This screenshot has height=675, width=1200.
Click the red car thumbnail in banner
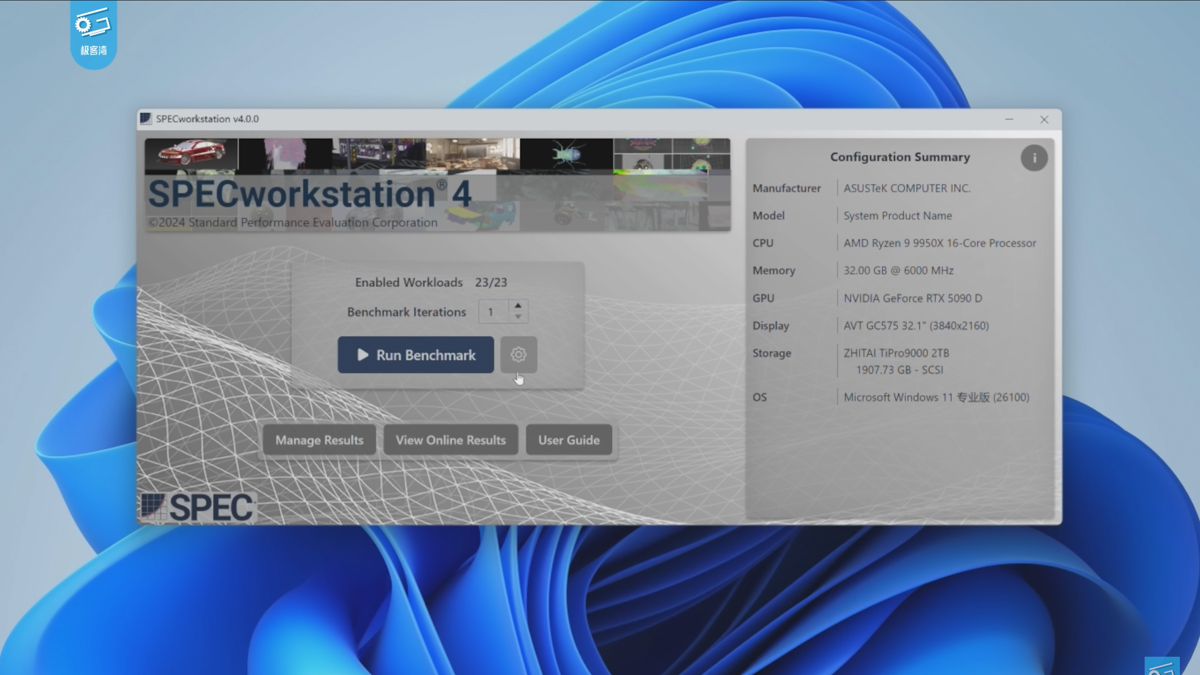click(x=191, y=153)
